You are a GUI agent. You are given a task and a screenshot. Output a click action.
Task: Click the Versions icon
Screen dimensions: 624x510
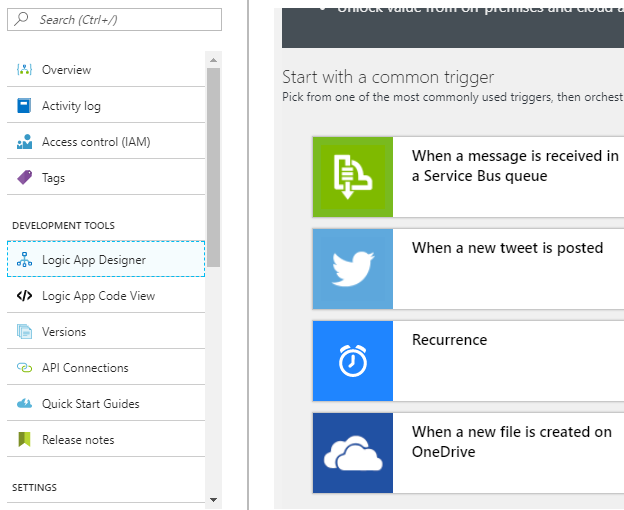coord(25,332)
